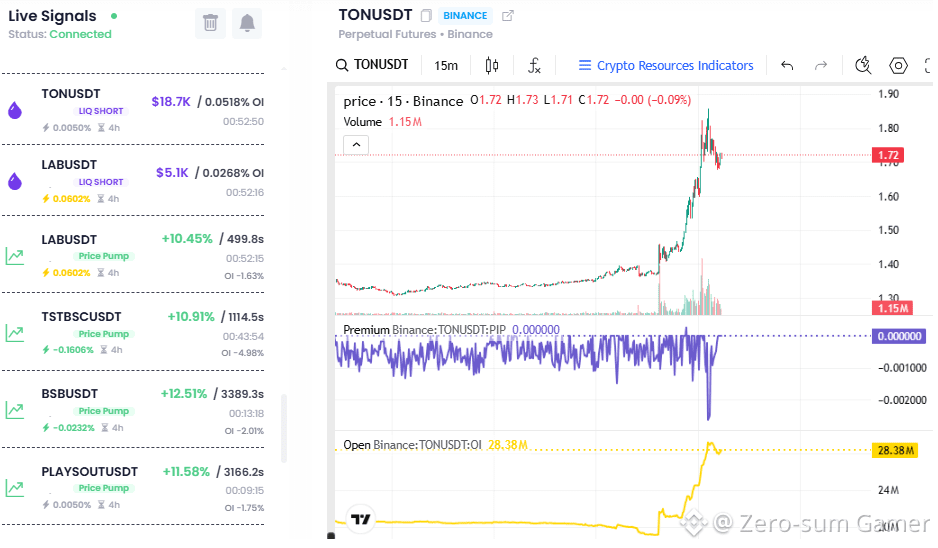Click the chart-up icon beside PLAYSOUTUSDT
Screen dimensions: 938x548
click(14, 488)
